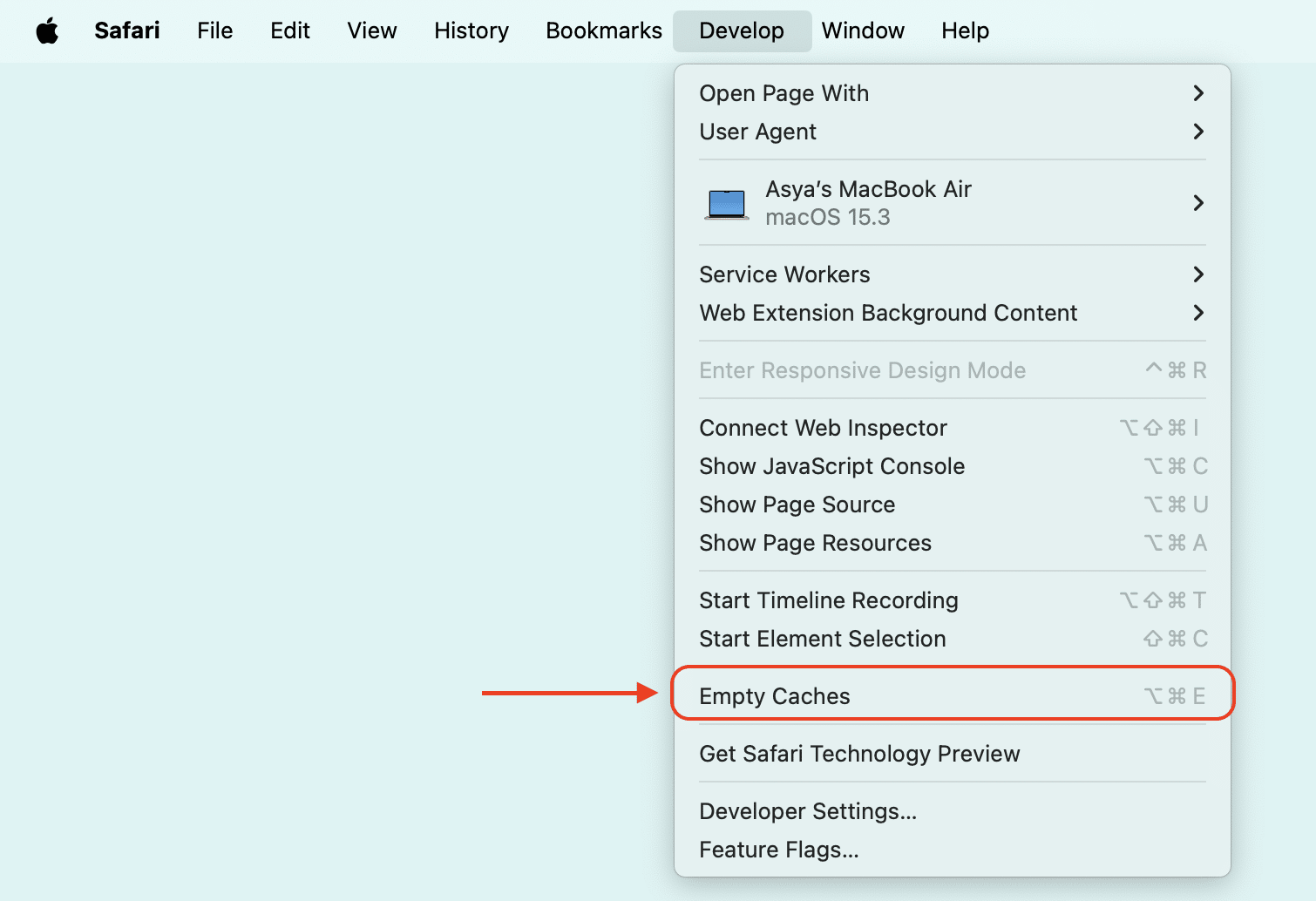
Task: Select Show Page Source
Action: tap(953, 505)
